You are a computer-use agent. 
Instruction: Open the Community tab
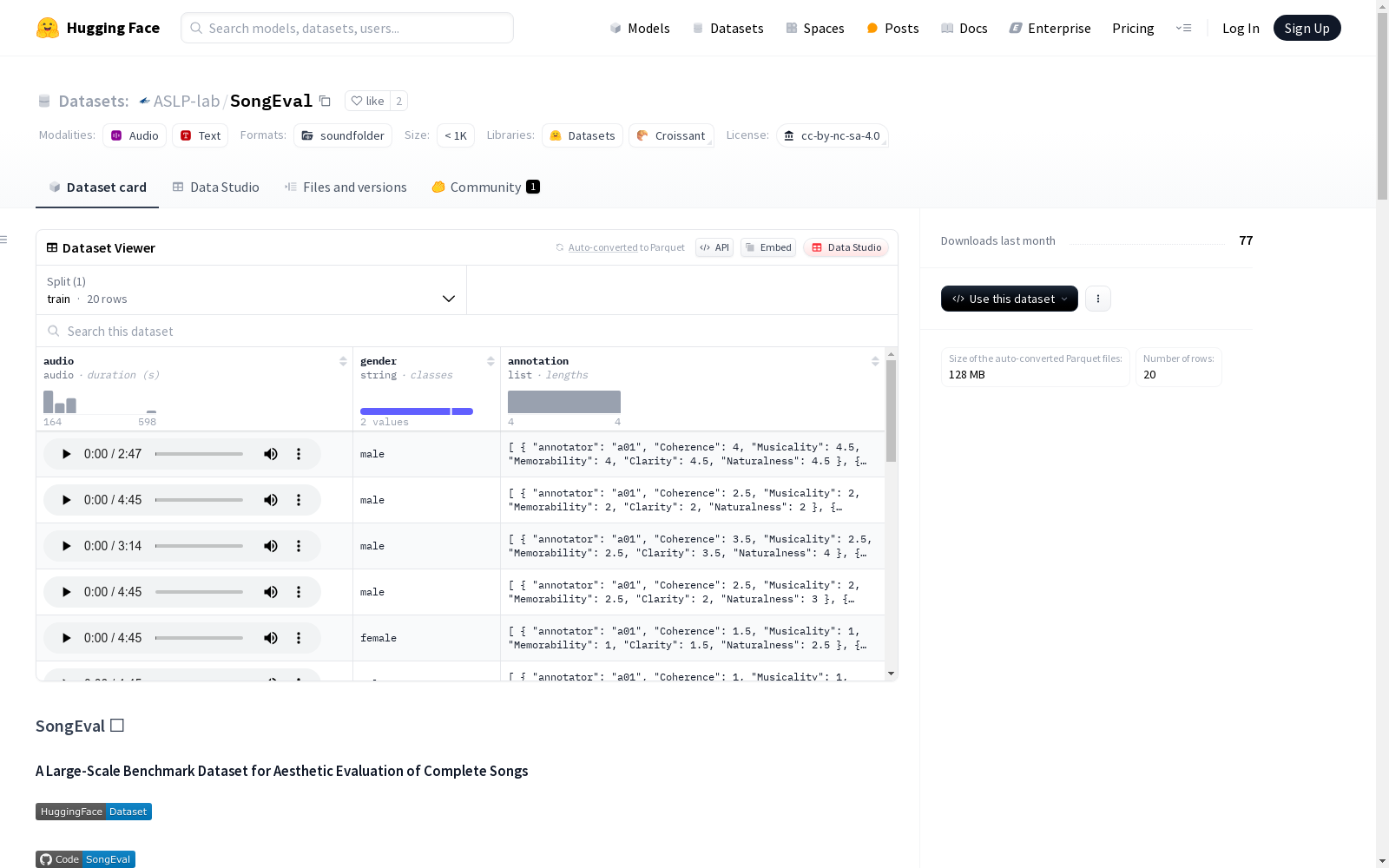[486, 187]
